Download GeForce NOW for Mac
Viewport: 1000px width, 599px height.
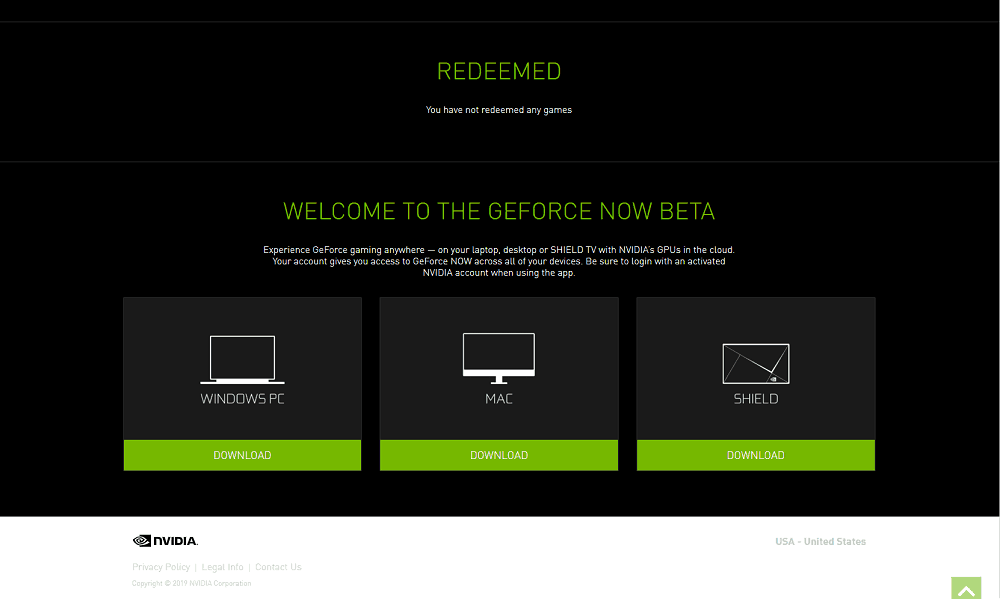click(x=499, y=455)
